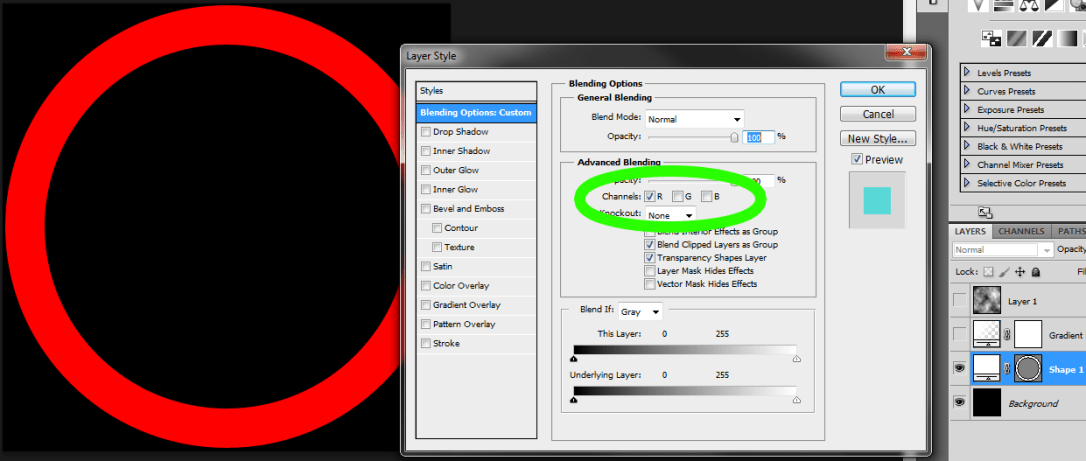Enable the G channel checkbox
The width and height of the screenshot is (1086, 461).
[x=678, y=196]
